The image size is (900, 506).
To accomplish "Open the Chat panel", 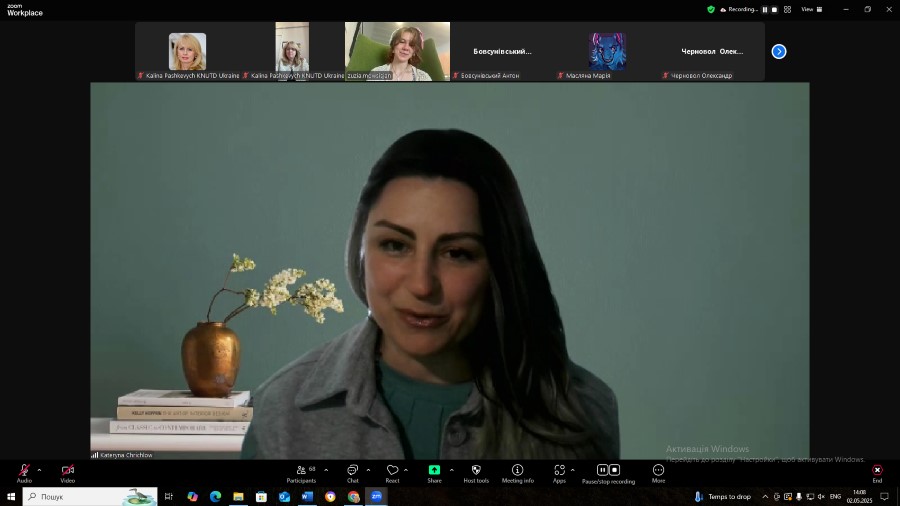I will (x=352, y=473).
